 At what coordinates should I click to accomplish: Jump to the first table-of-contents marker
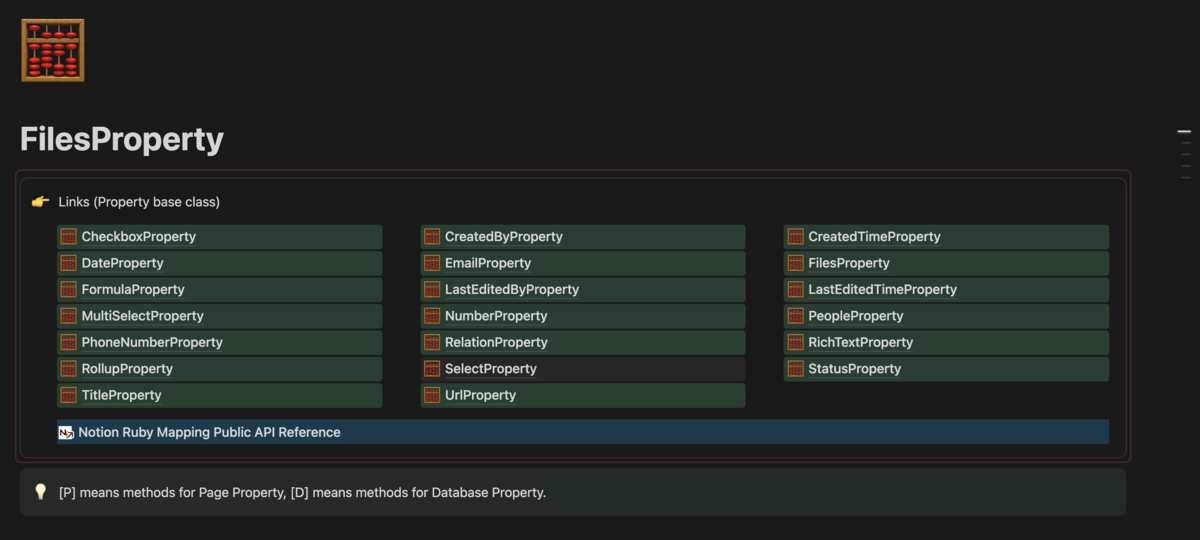[x=1184, y=132]
